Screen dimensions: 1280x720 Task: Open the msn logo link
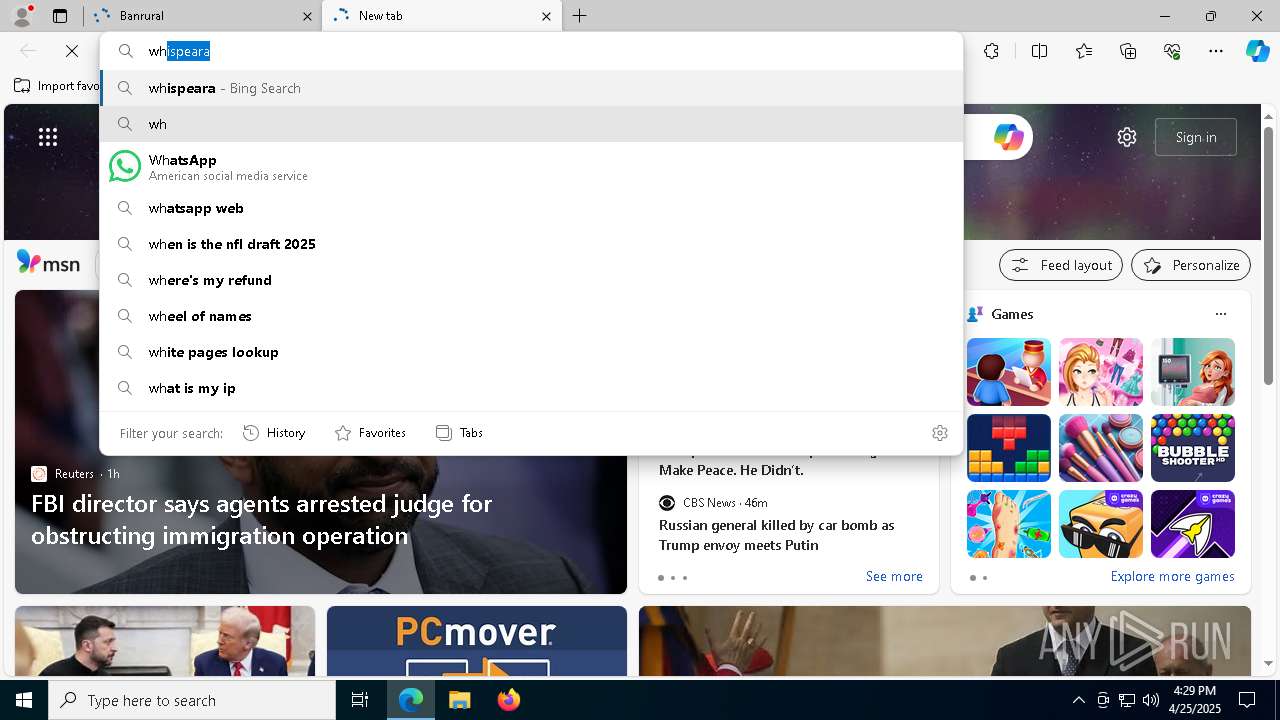coord(49,264)
